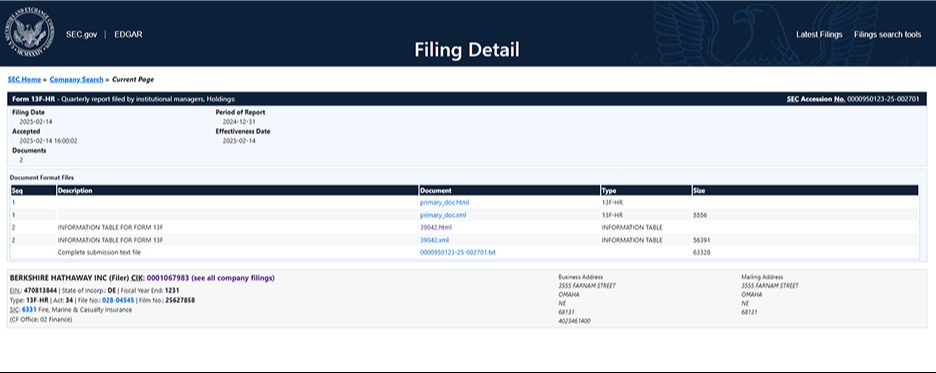Follow the Company Search breadcrumb link
Screen dimensions: 936x373
click(76, 79)
